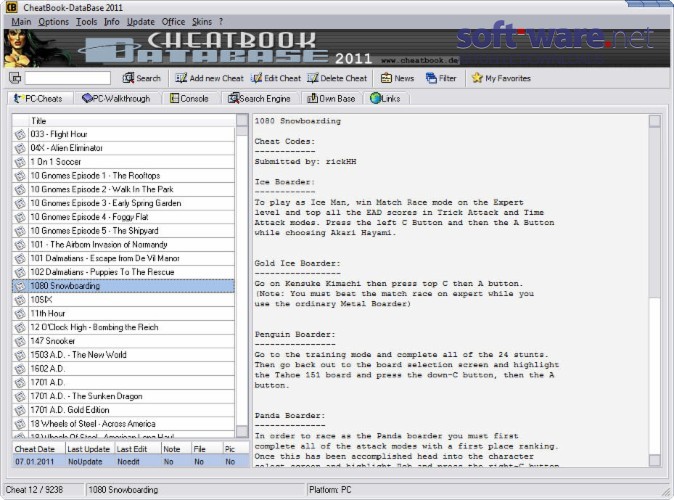The width and height of the screenshot is (674, 500).
Task: Click the Note column header
Action: [176, 449]
